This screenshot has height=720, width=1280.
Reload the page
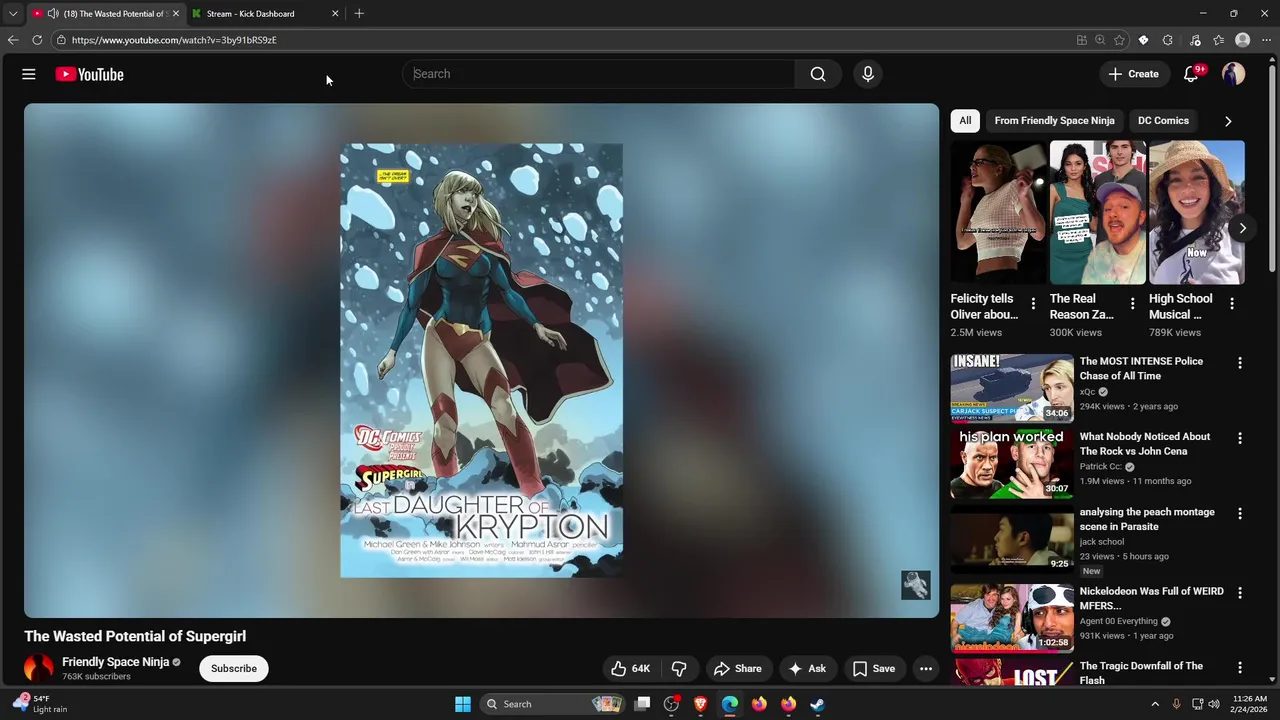[x=37, y=40]
